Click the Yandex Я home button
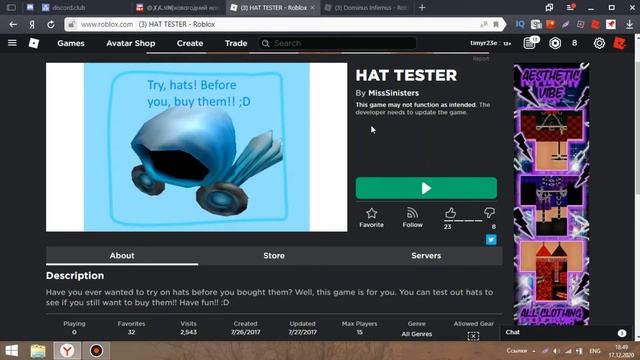This screenshot has width=640, height=360. [x=32, y=24]
